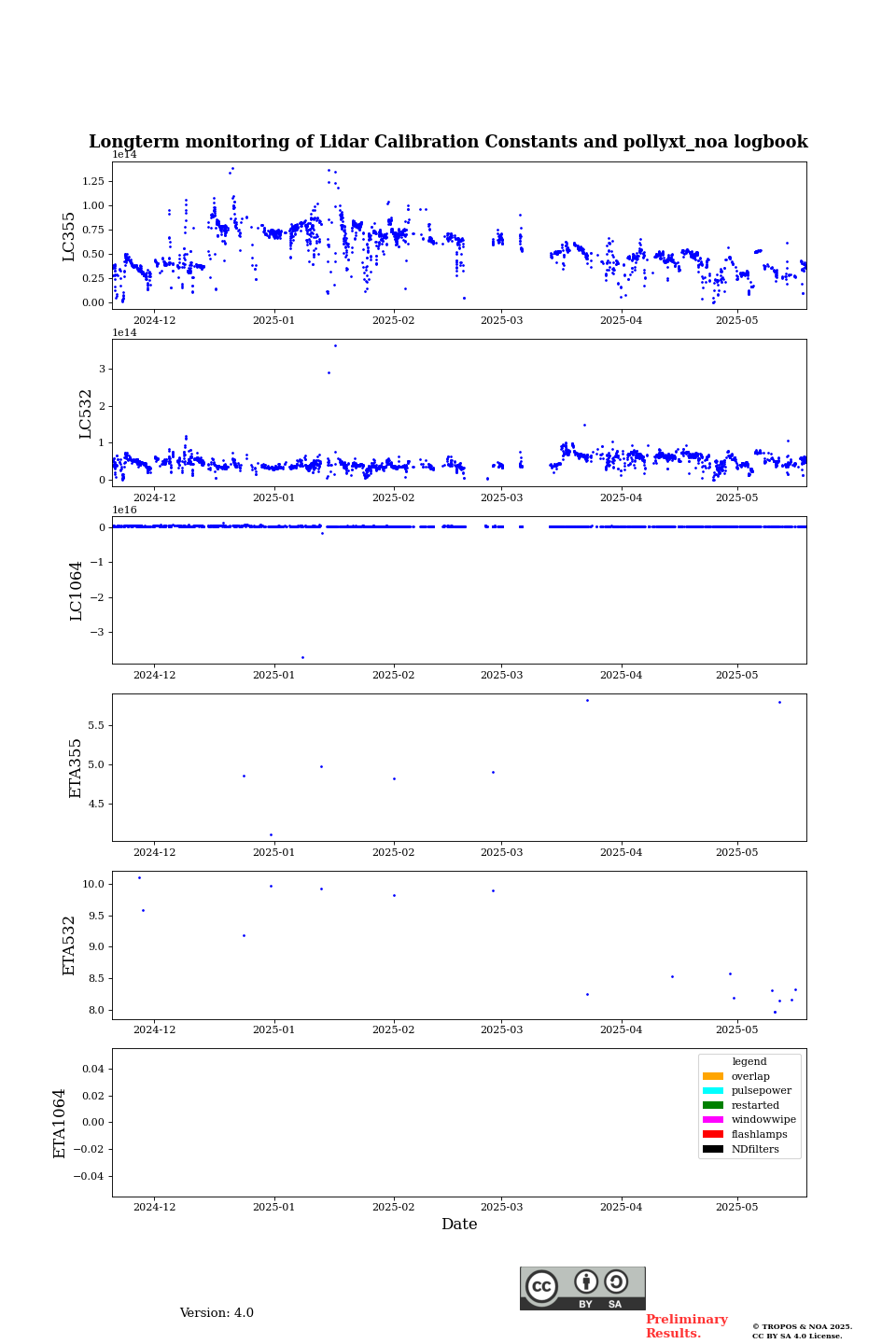Image resolution: width=896 pixels, height=1344 pixels.
Task: Click the ETA355 y-axis label
Action: click(77, 768)
